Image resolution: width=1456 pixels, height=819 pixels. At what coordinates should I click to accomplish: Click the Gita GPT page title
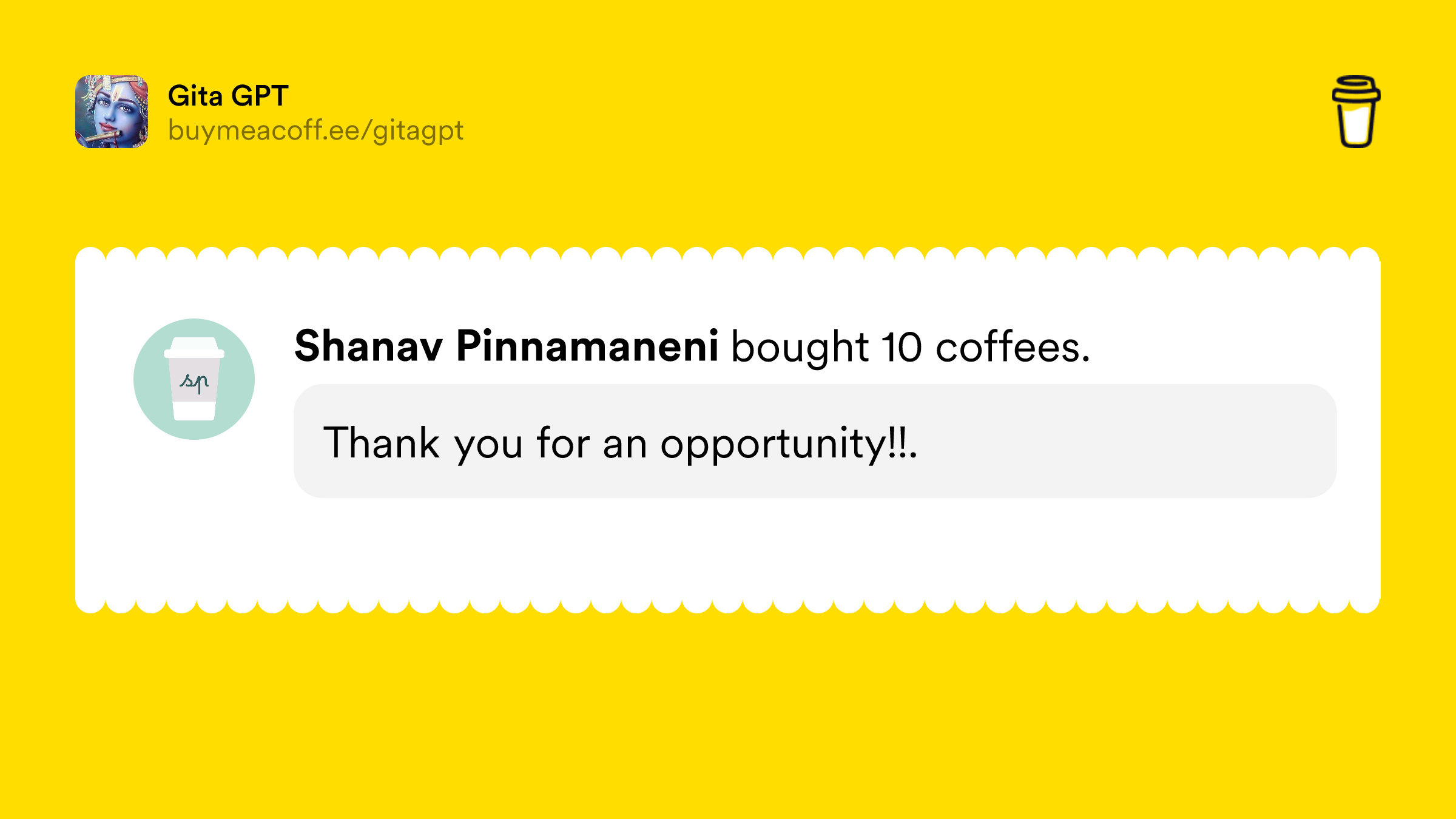pos(227,96)
